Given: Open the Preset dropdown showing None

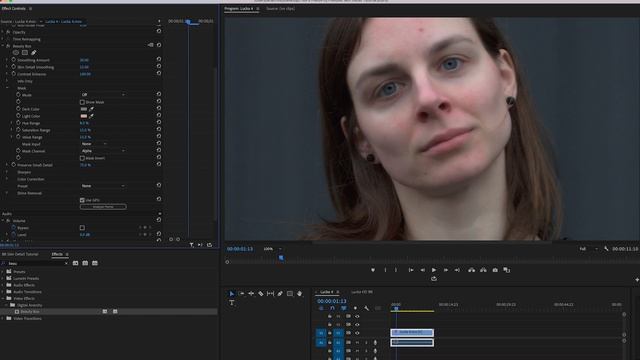Looking at the screenshot, I should point(103,186).
